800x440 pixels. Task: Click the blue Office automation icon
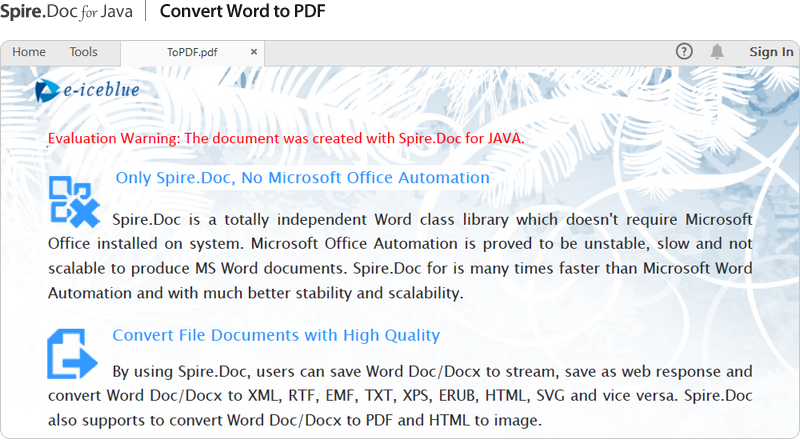(74, 200)
